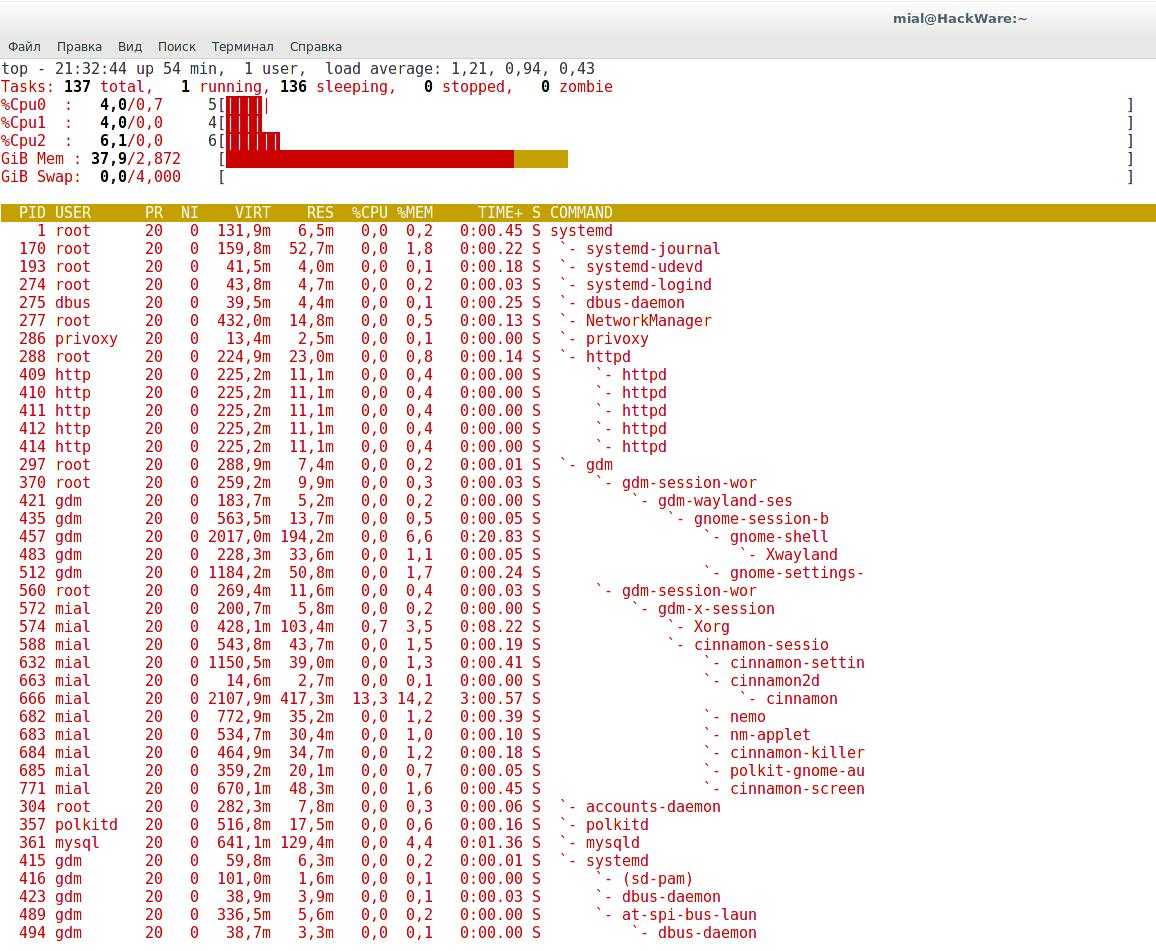1156x951 pixels.
Task: Click the COMMAND column header
Action: [x=581, y=213]
